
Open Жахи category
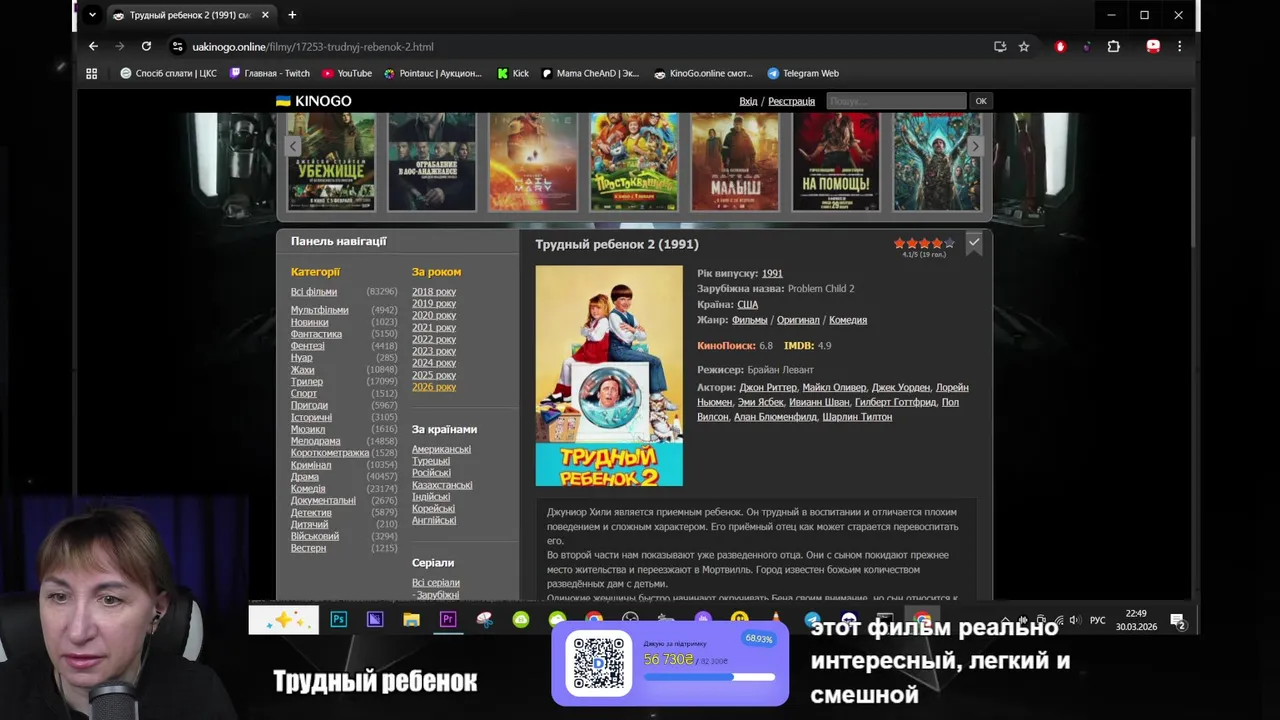pyautogui.click(x=302, y=370)
